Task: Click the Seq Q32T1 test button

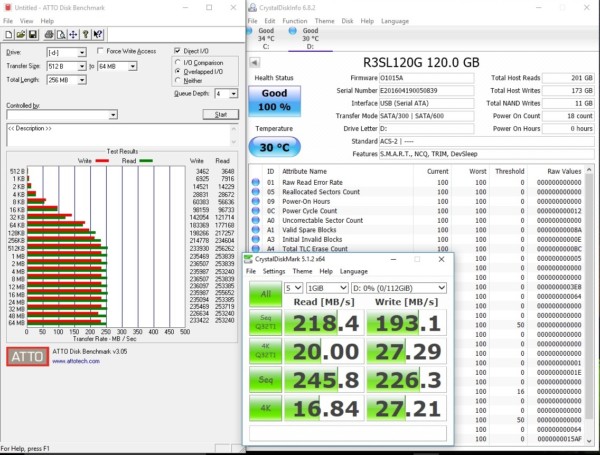Action: point(266,323)
